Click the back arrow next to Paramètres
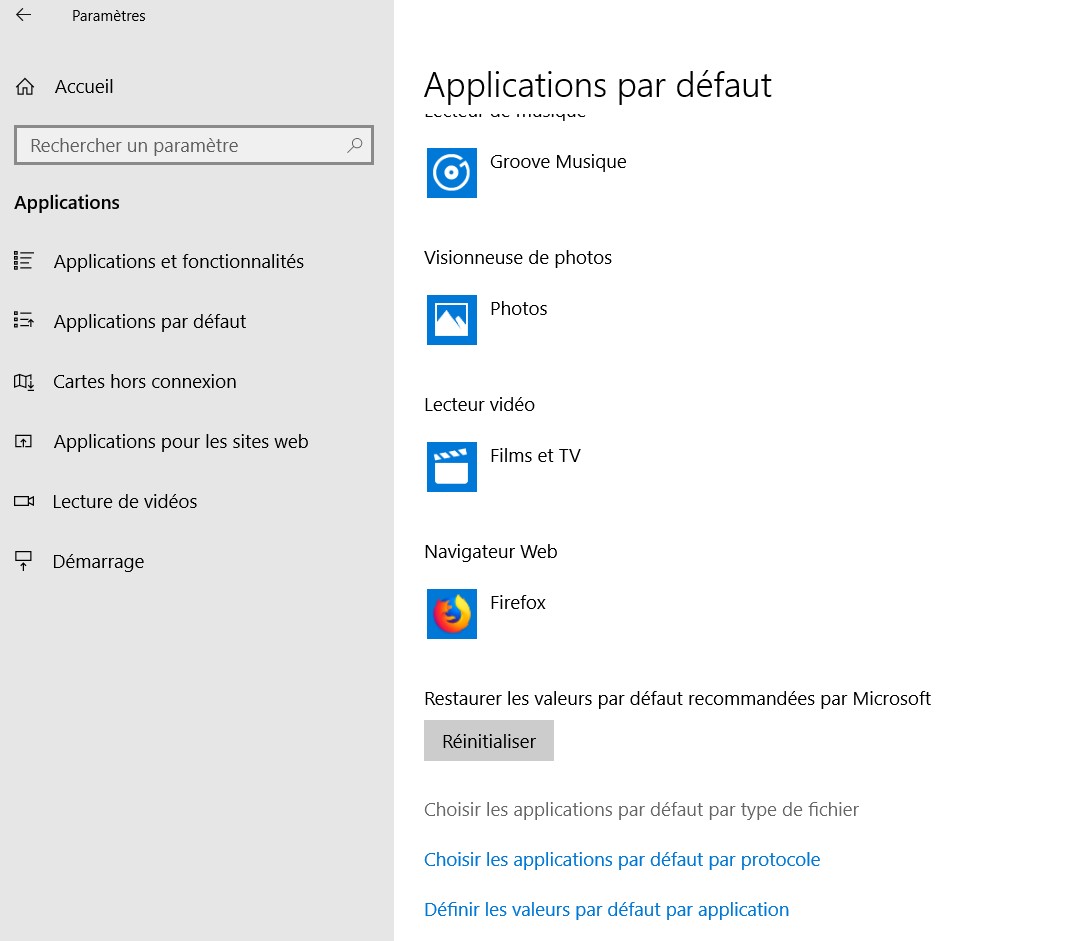The image size is (1076, 941). click(24, 16)
